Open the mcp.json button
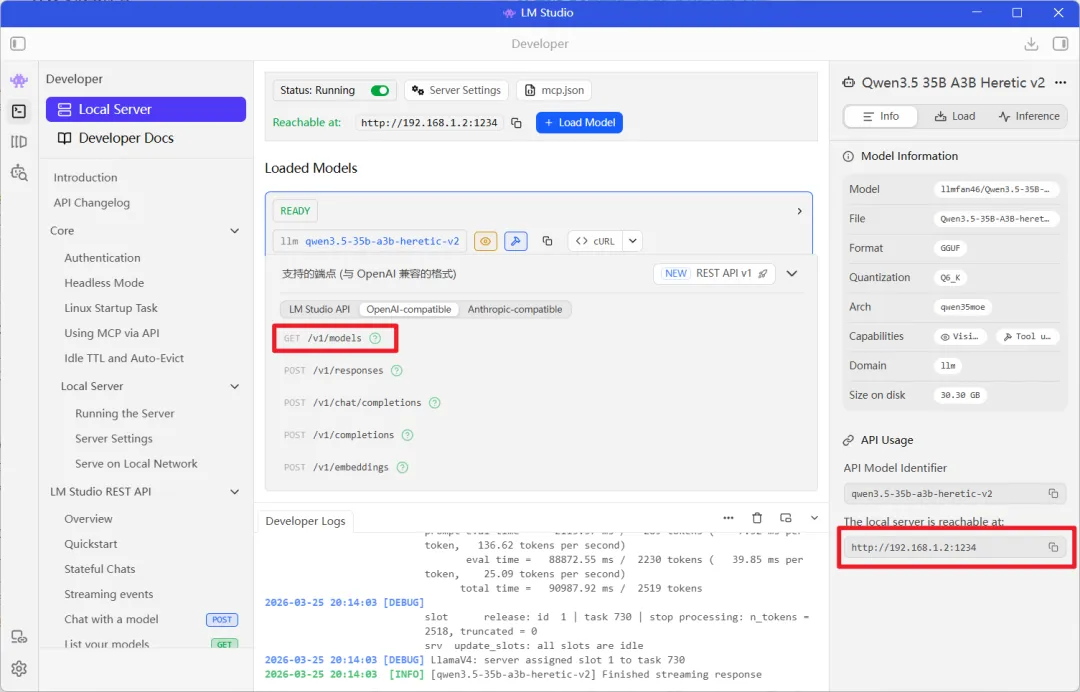 pos(554,90)
